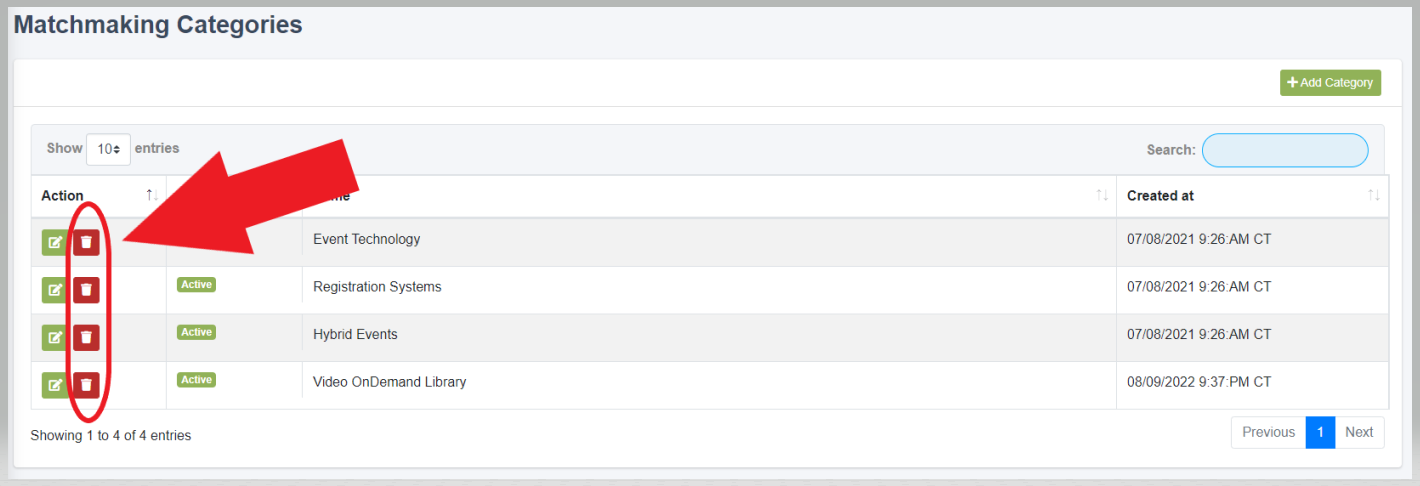Sort using the Name column arrows
The height and width of the screenshot is (486, 1420).
tap(1102, 196)
